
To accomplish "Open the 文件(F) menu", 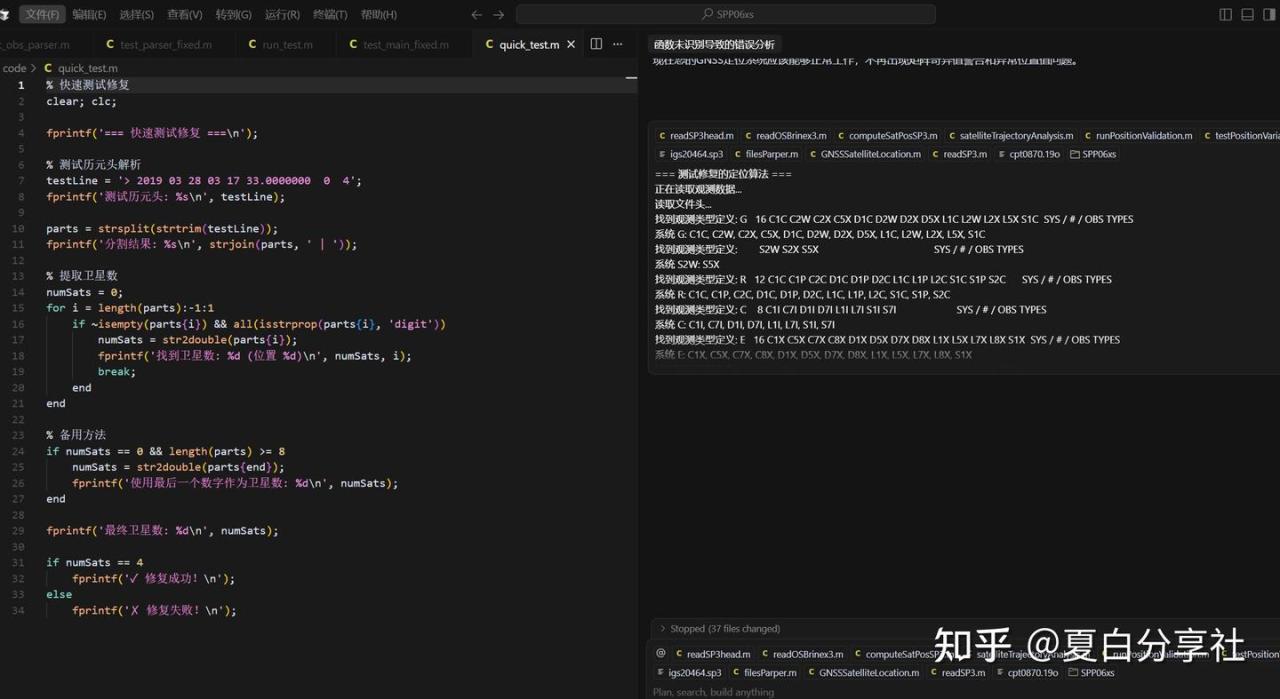I will click(x=42, y=15).
